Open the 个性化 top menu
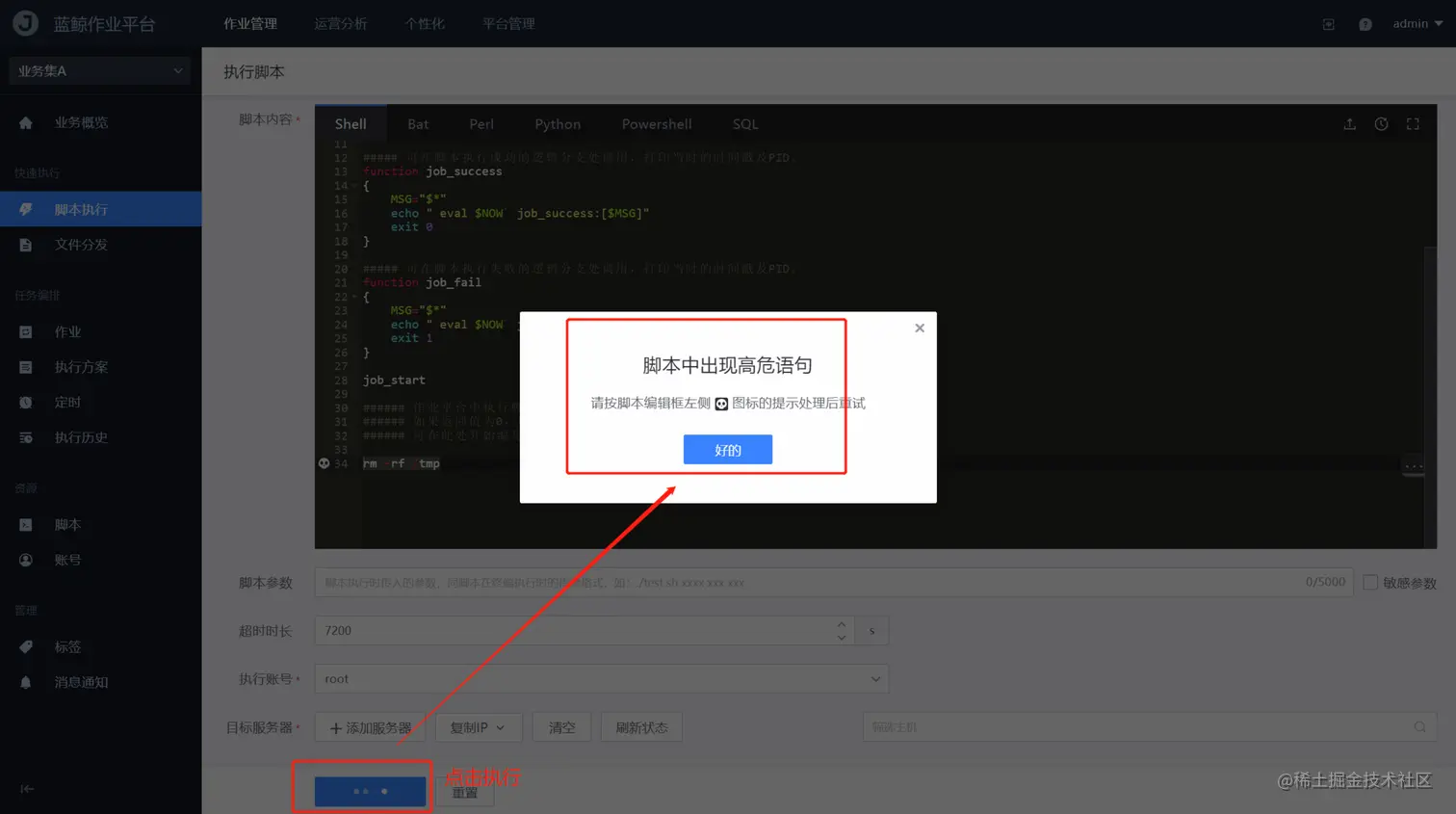Screen dimensions: 1456x814 click(425, 24)
